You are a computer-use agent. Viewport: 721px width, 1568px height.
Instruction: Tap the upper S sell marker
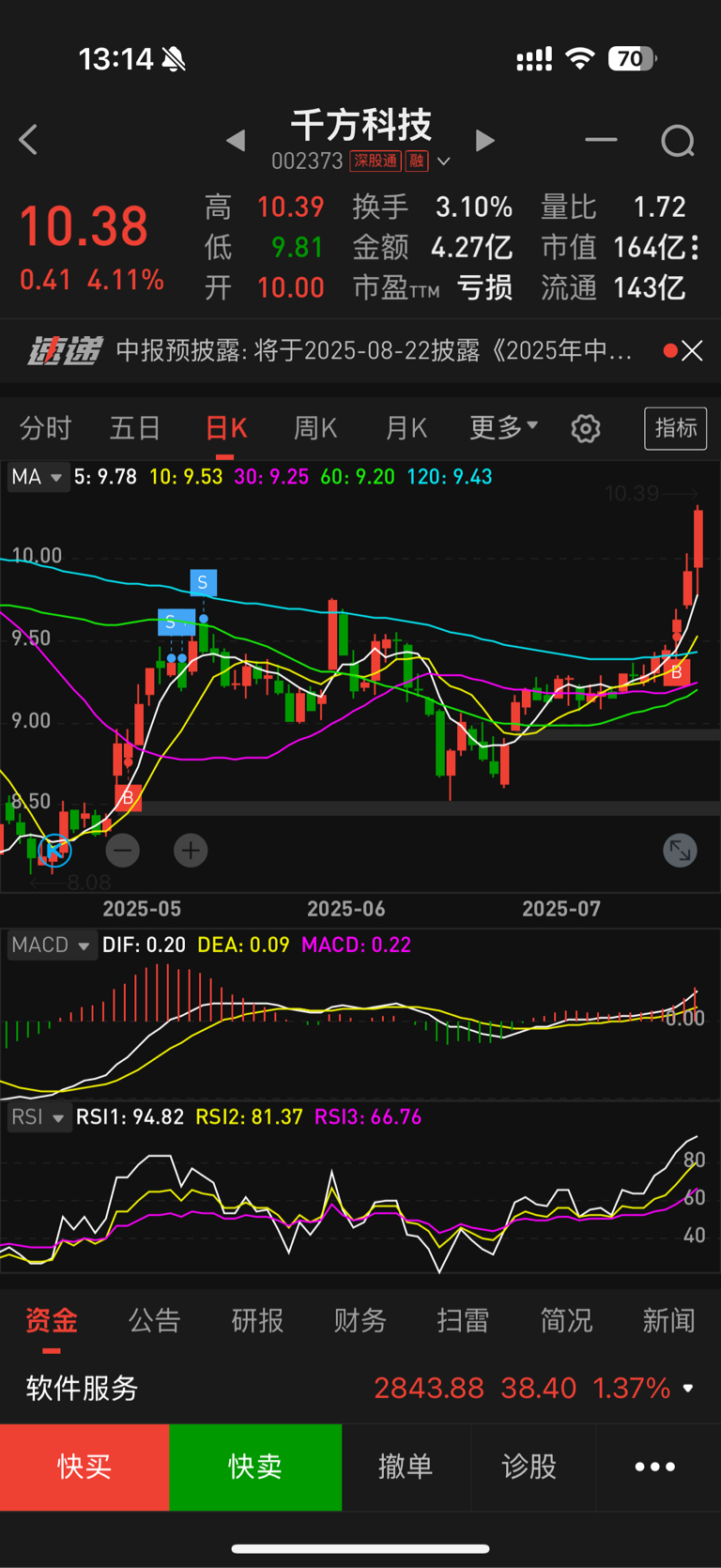pos(203,582)
